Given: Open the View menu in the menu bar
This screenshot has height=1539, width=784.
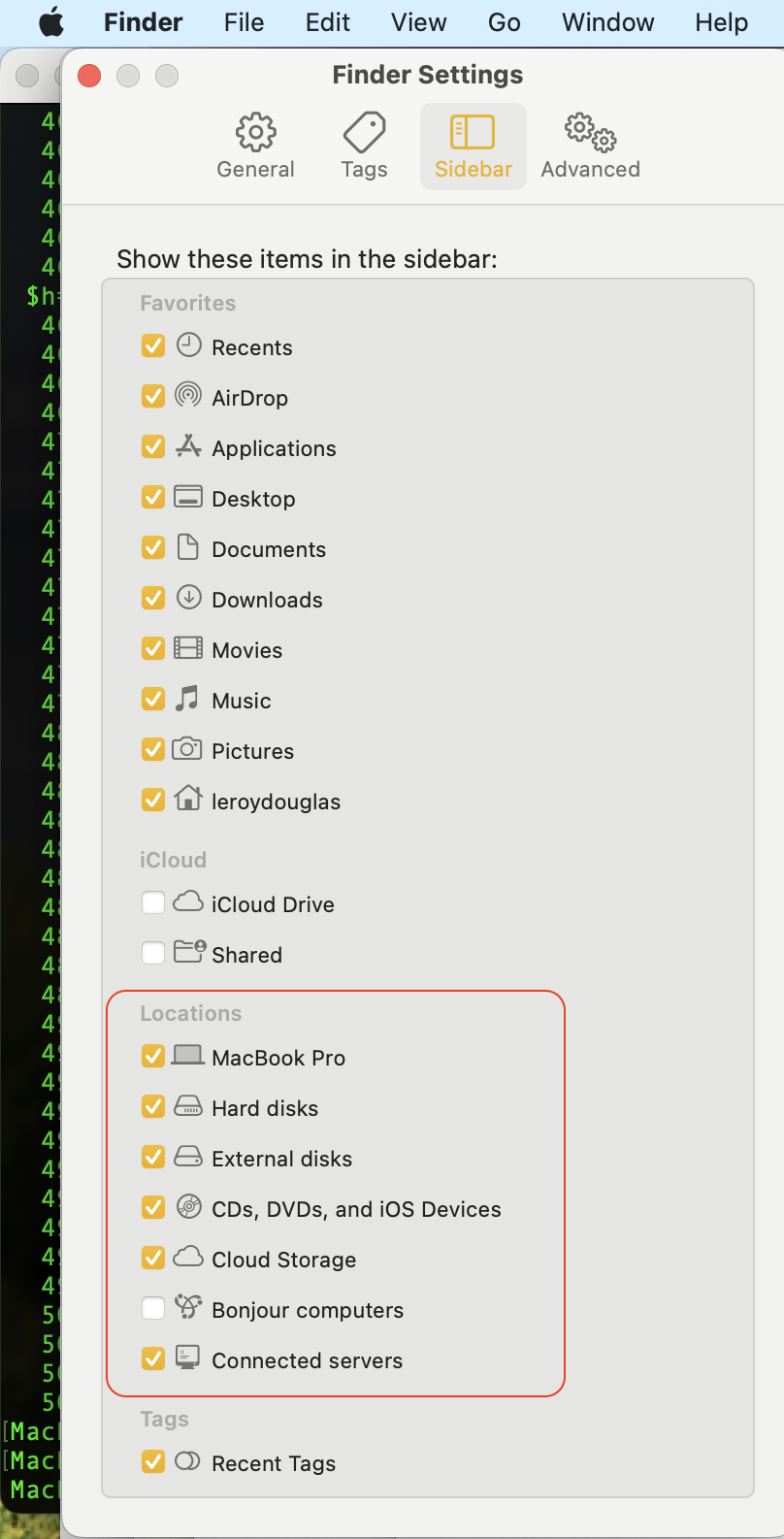Looking at the screenshot, I should (418, 22).
